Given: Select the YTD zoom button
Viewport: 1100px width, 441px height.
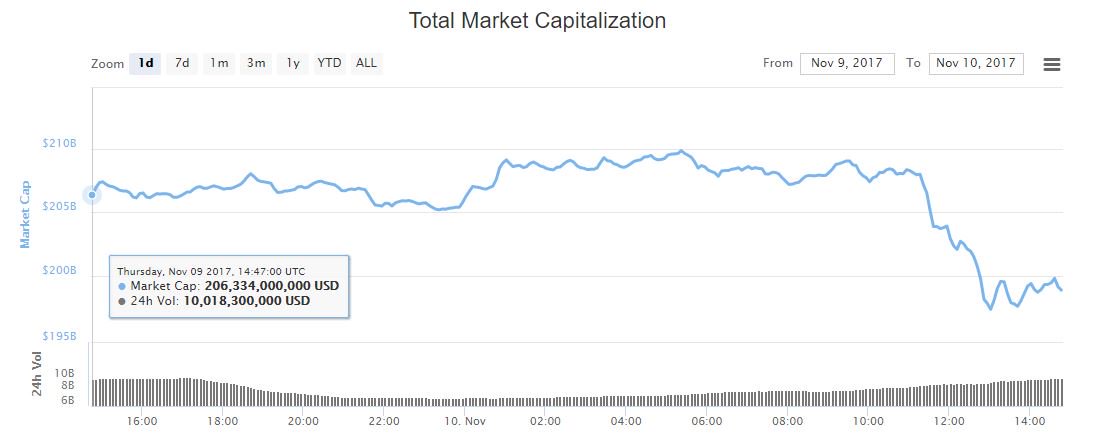Looking at the screenshot, I should (329, 63).
